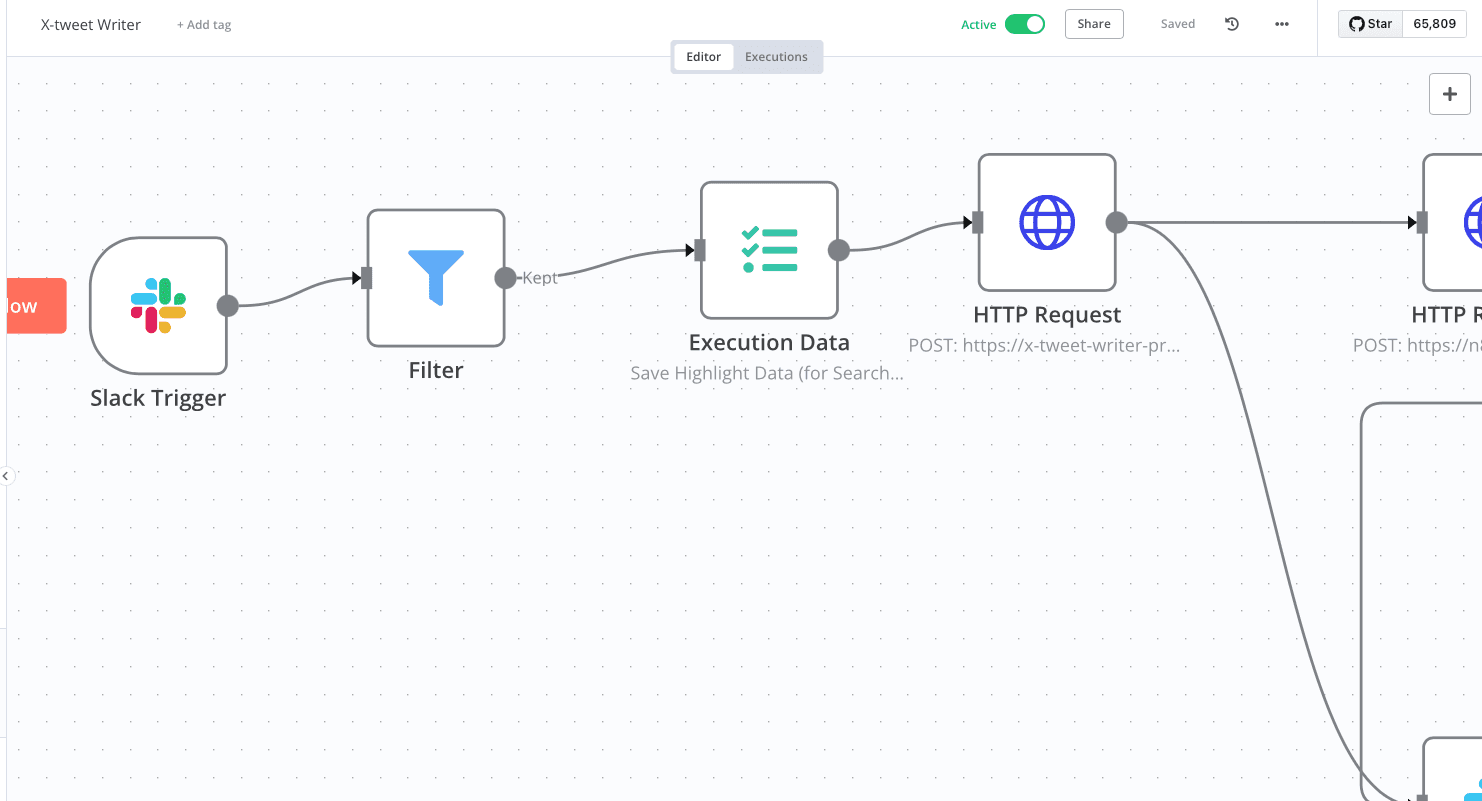The image size is (1482, 801).
Task: Click the 65,809 GitHub star count
Action: click(1435, 24)
